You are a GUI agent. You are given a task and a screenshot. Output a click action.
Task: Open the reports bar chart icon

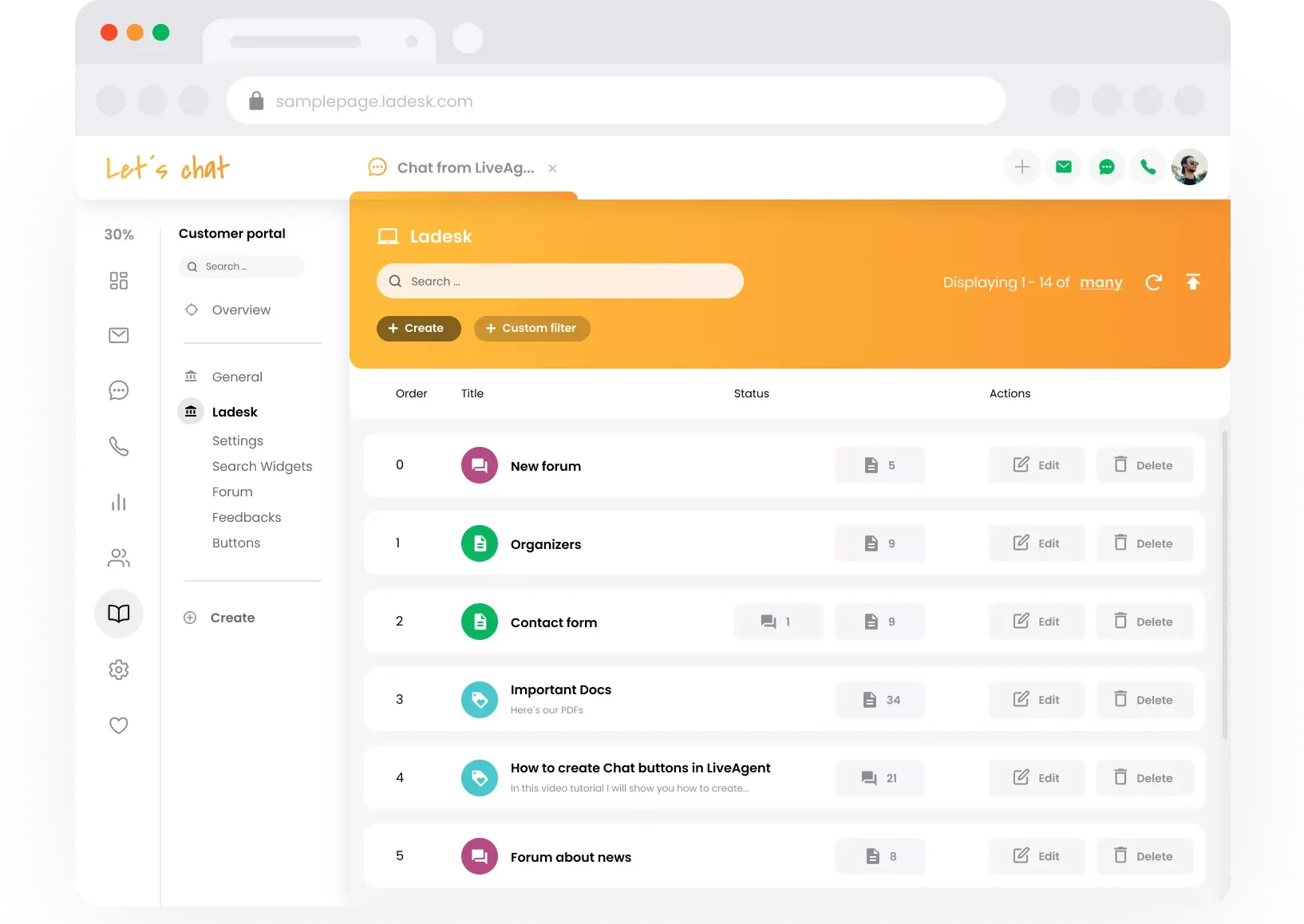(119, 502)
